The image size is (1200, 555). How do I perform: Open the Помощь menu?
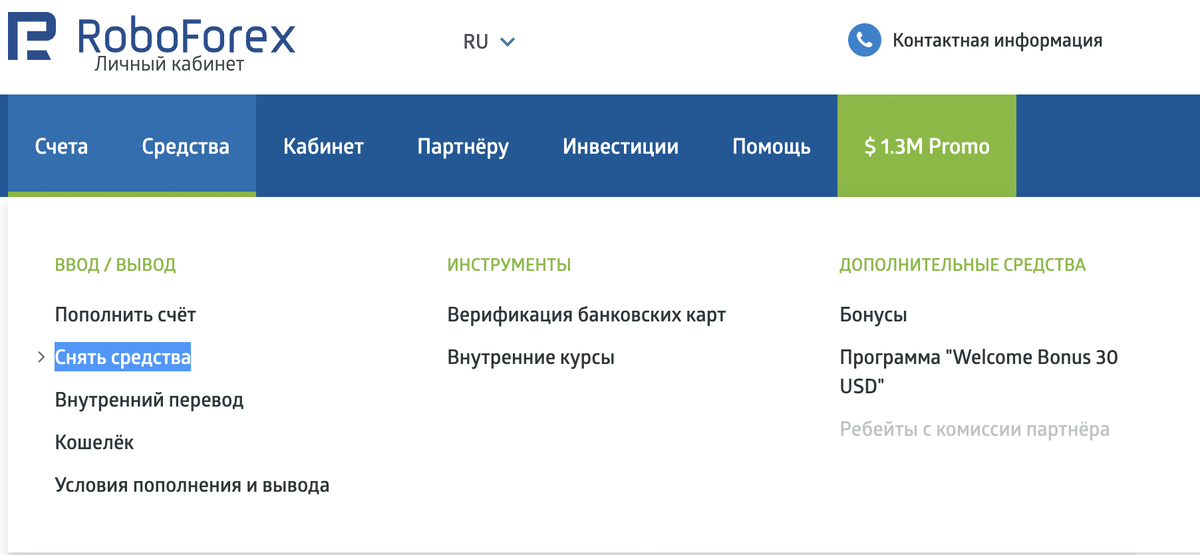(x=771, y=146)
